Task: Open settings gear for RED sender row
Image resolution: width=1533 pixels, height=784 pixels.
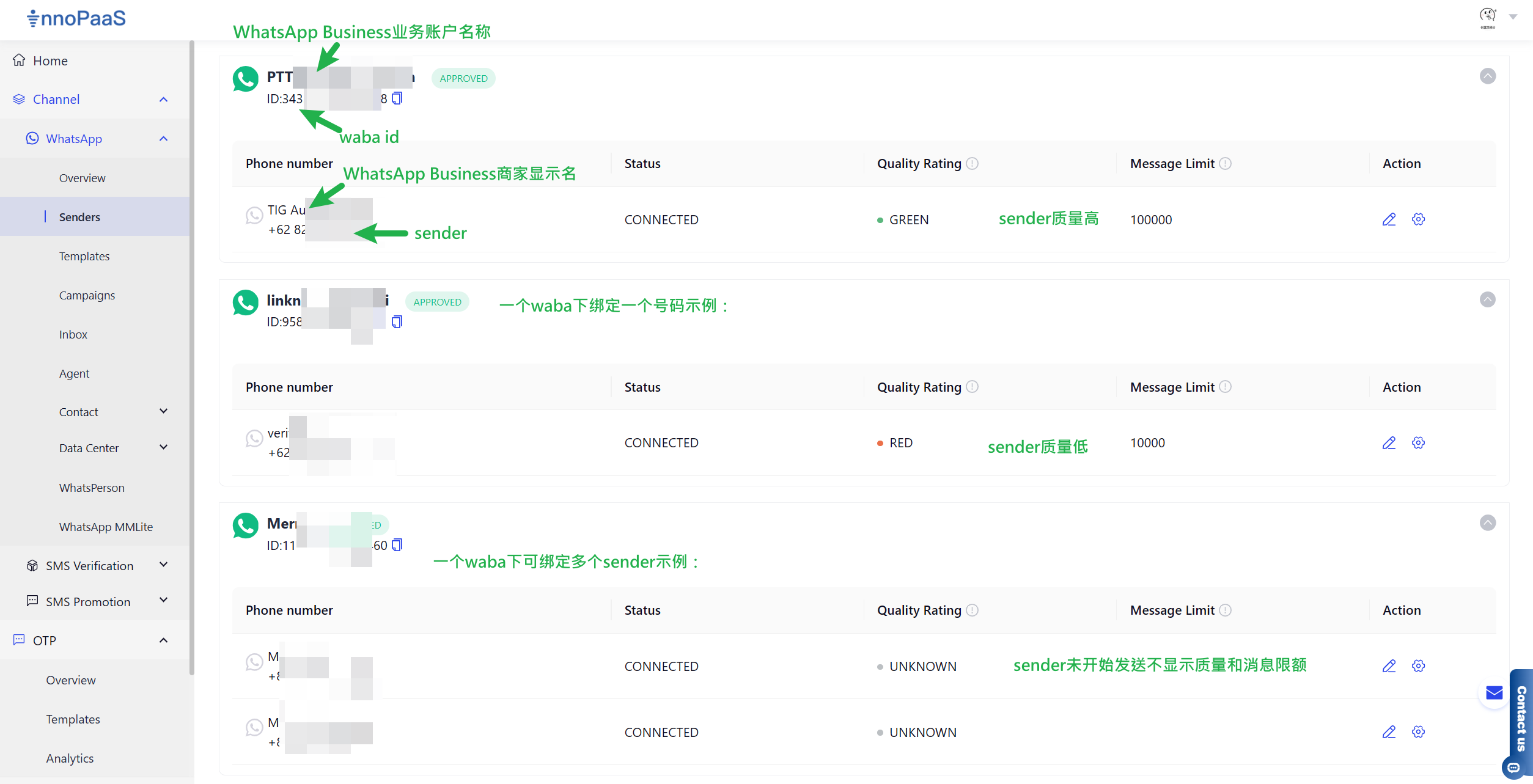Action: pos(1418,442)
